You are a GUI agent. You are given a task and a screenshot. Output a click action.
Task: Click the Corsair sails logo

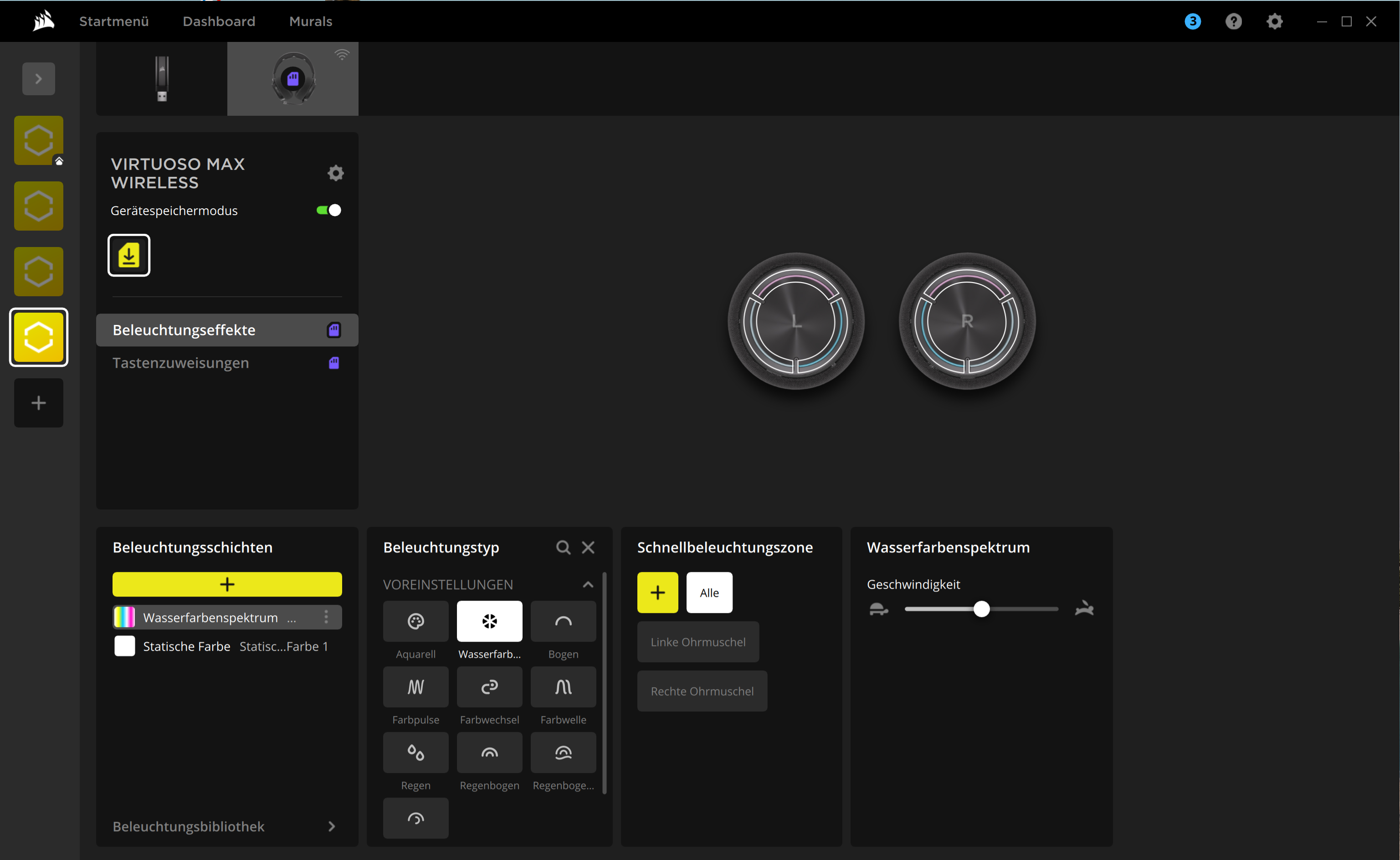tap(43, 21)
